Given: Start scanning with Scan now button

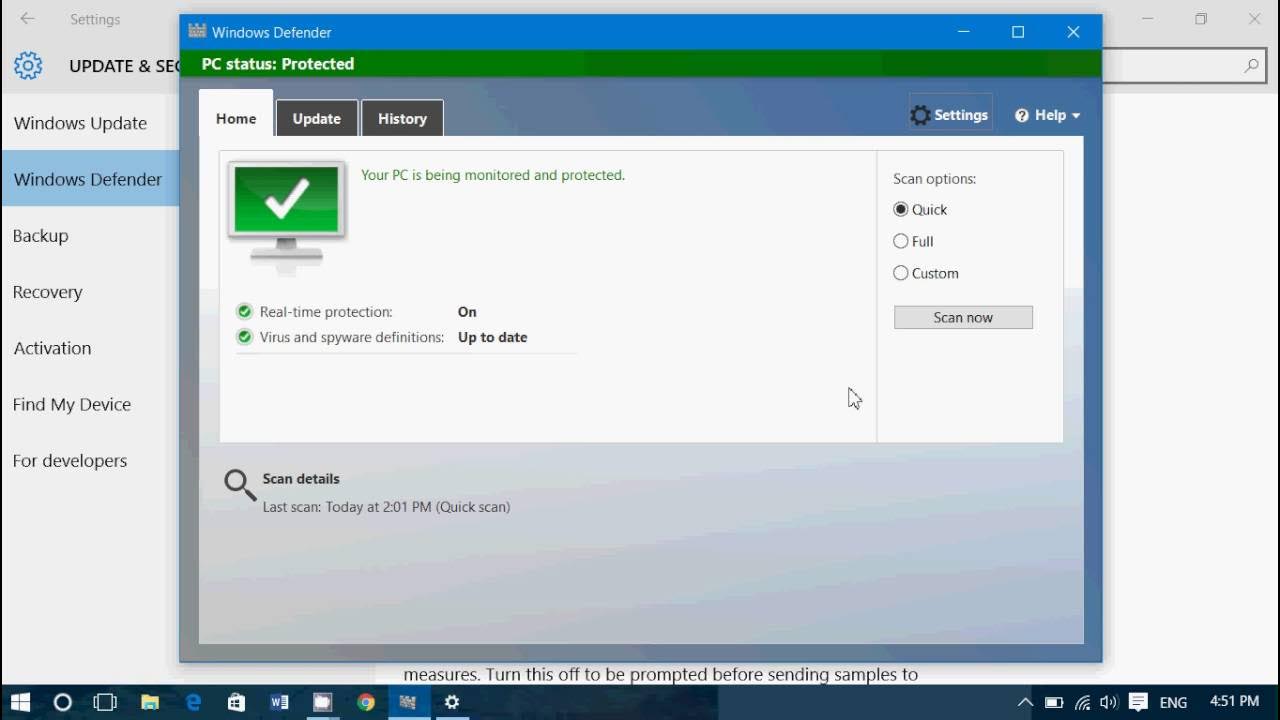Looking at the screenshot, I should (963, 317).
